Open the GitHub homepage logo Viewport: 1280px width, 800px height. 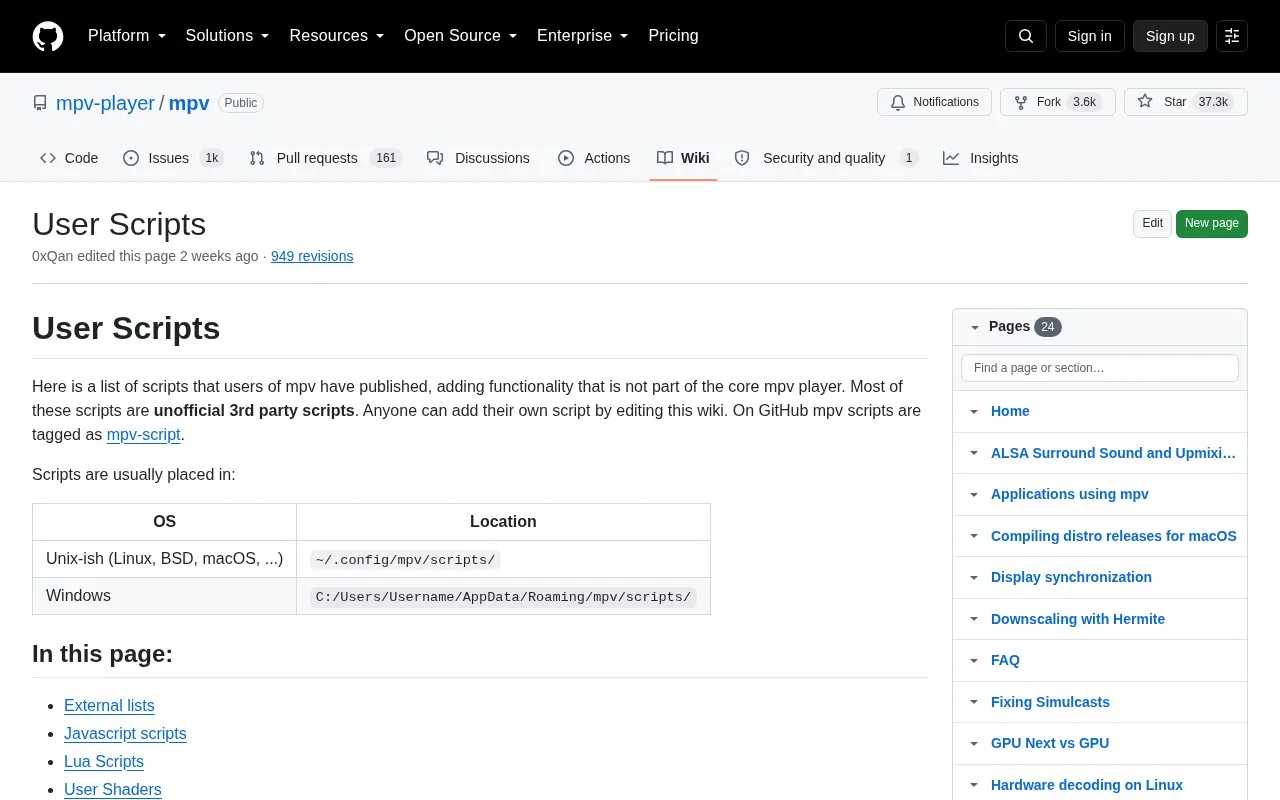pos(48,36)
